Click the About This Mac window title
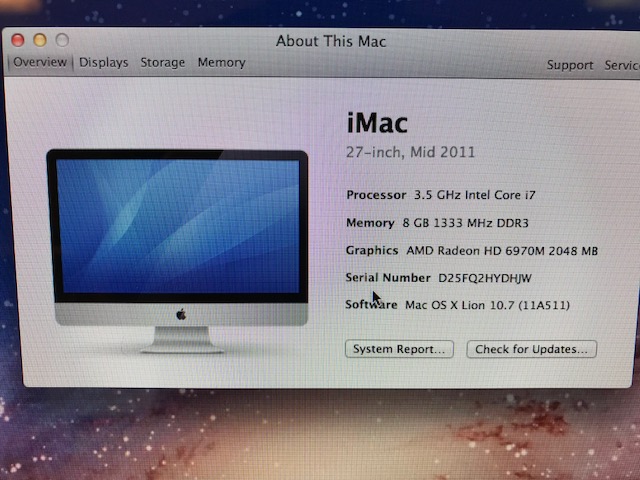The image size is (640, 480). 331,41
